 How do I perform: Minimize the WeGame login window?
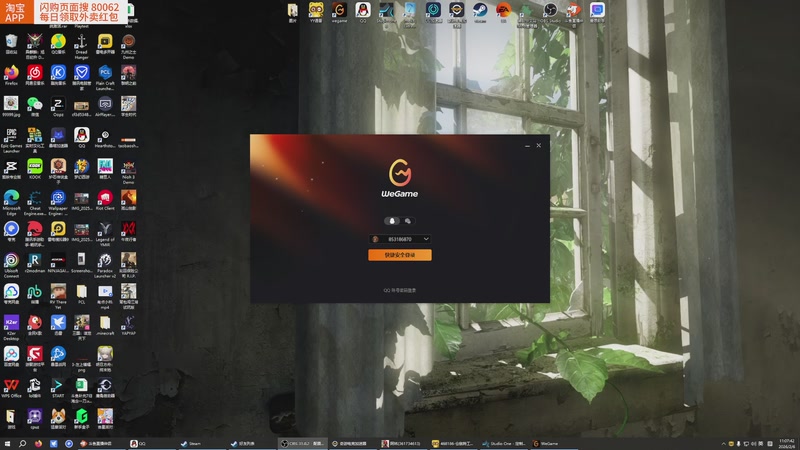pos(527,145)
